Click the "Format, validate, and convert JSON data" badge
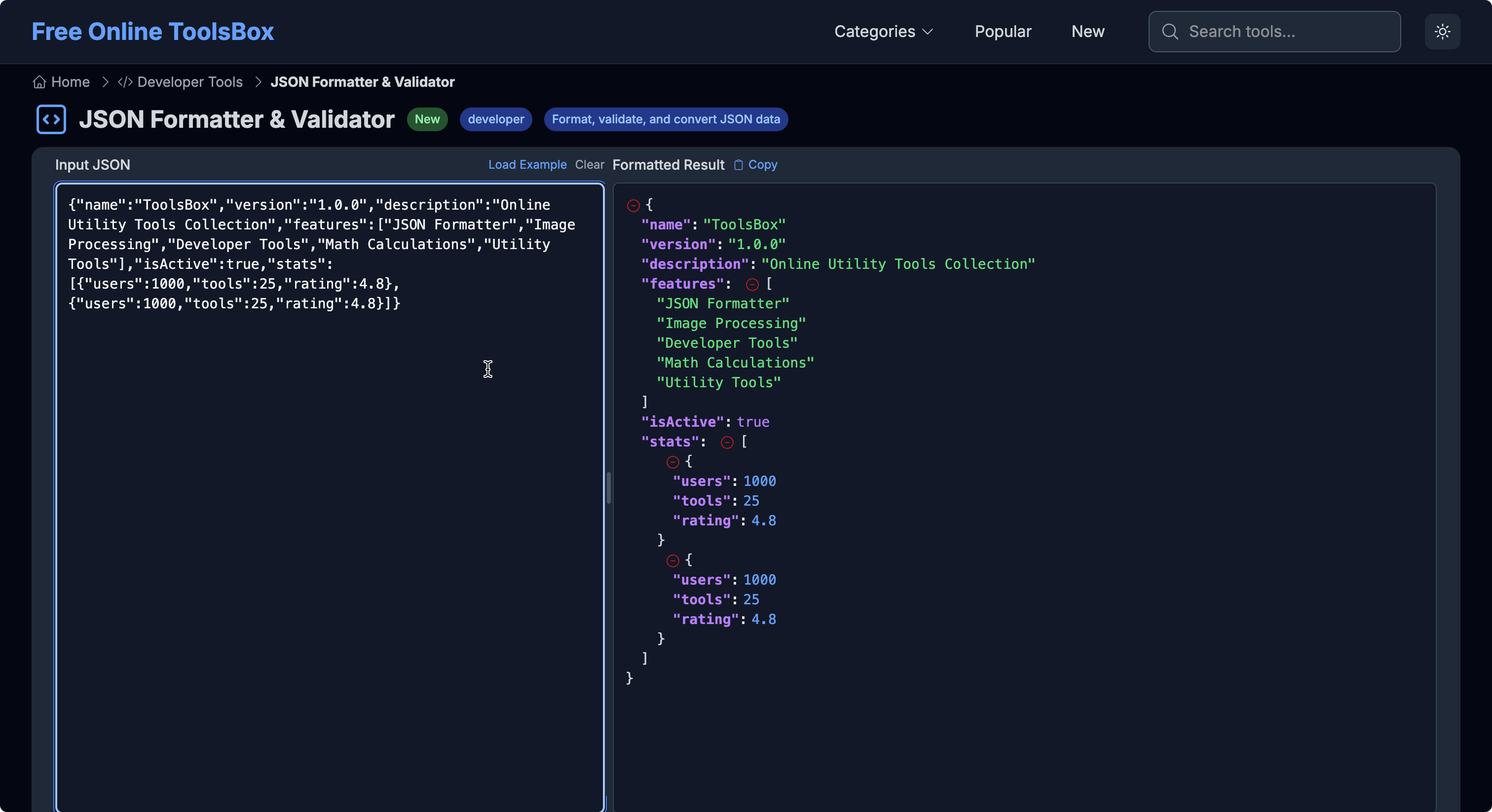Screen dimensions: 1492x812 (666, 119)
